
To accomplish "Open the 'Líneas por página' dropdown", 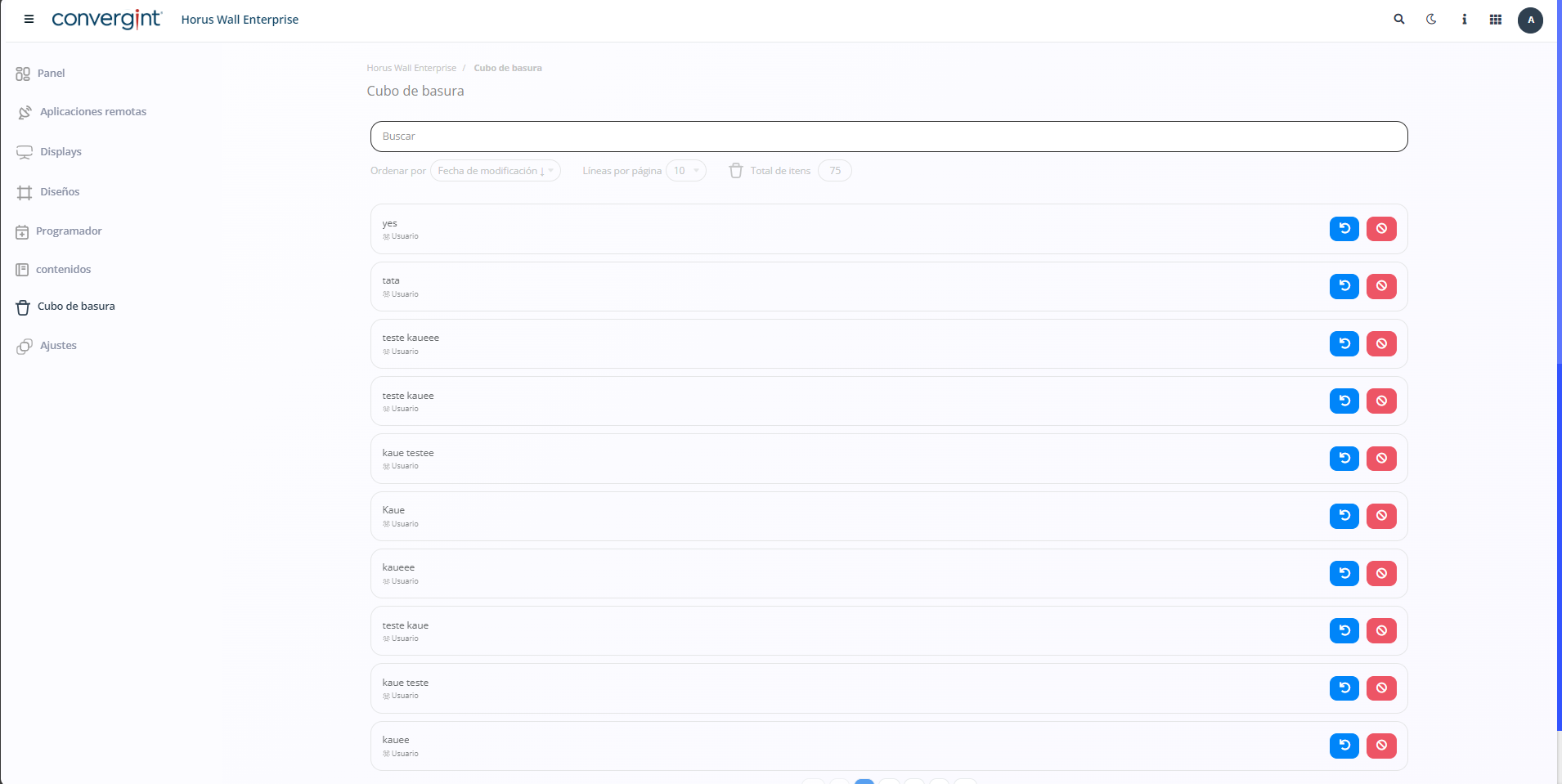I will [685, 171].
